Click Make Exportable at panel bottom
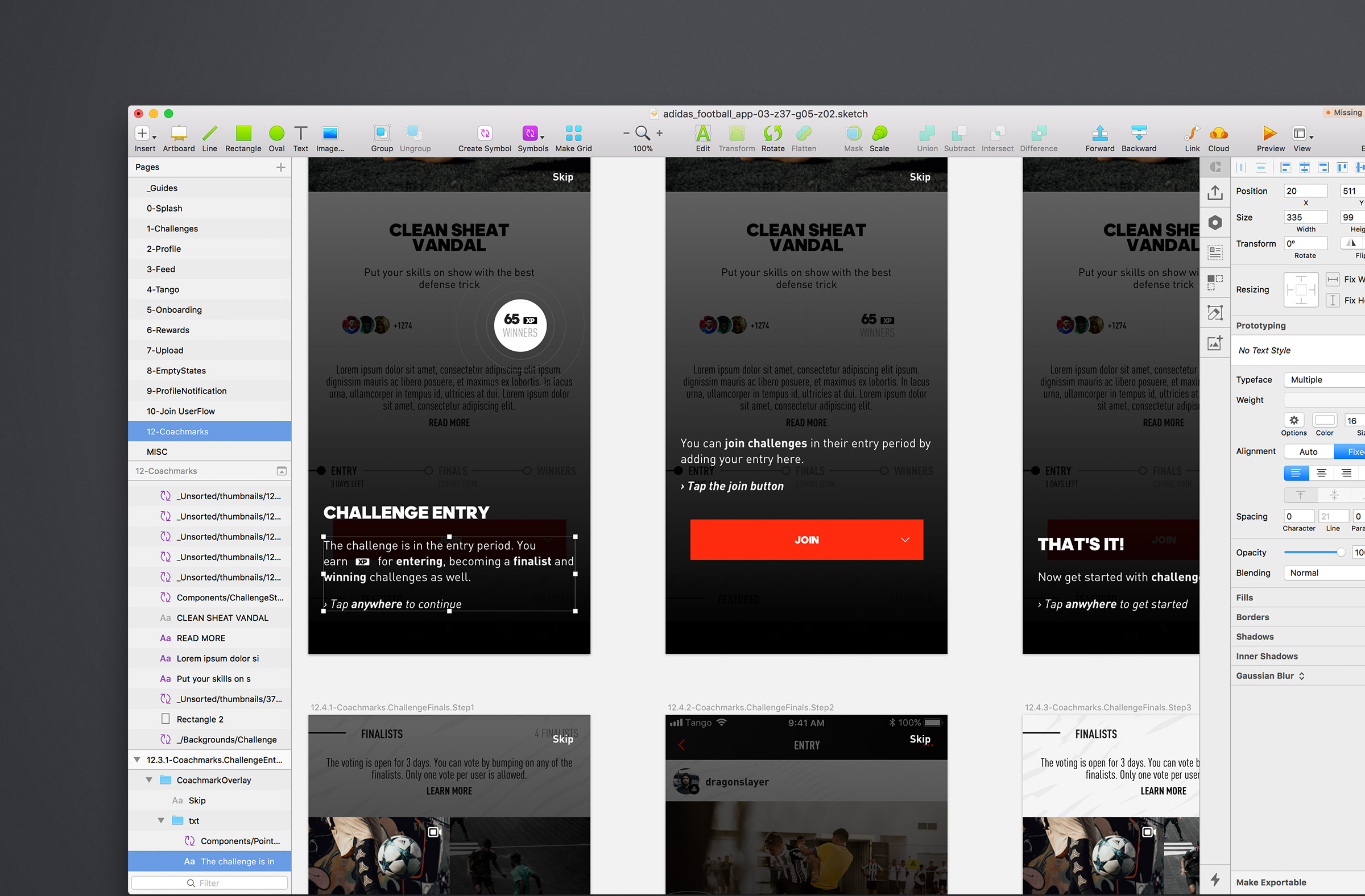The image size is (1365, 896). (x=1271, y=882)
